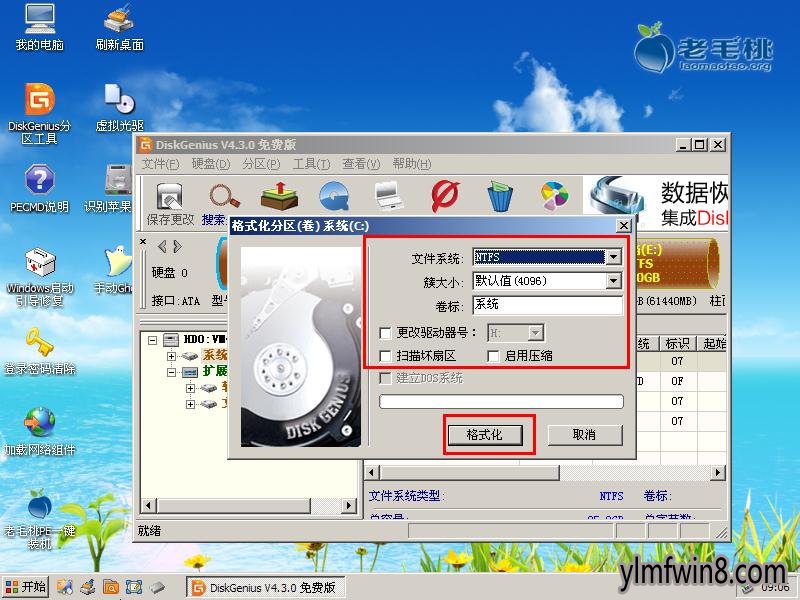Open PECMD help question mark icon

(39, 188)
